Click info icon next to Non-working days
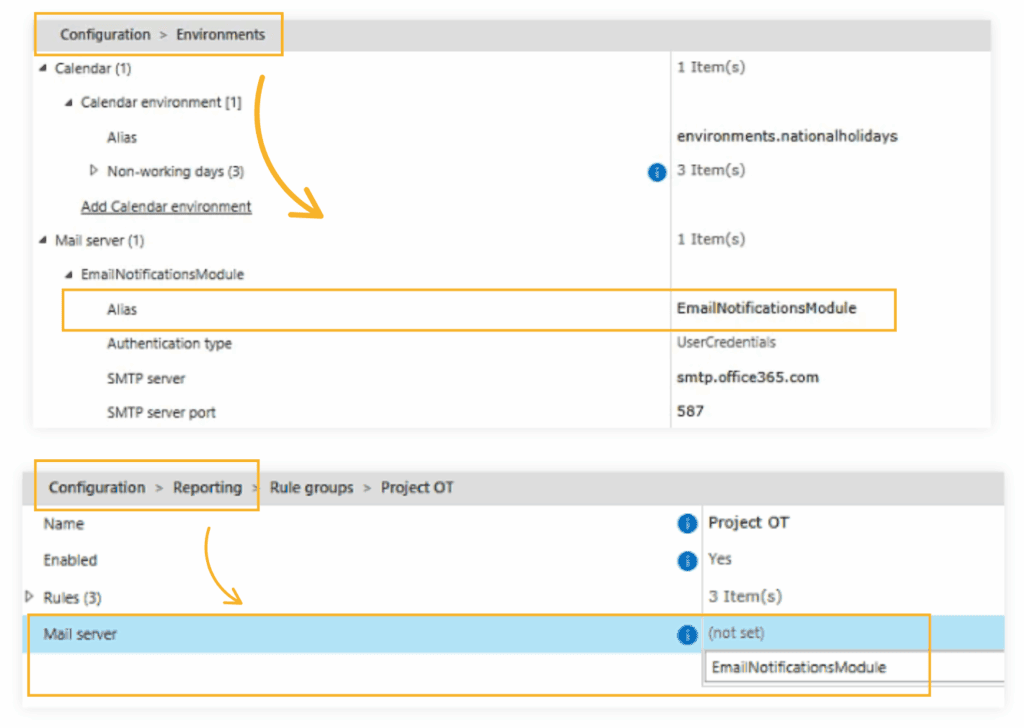 click(x=656, y=172)
